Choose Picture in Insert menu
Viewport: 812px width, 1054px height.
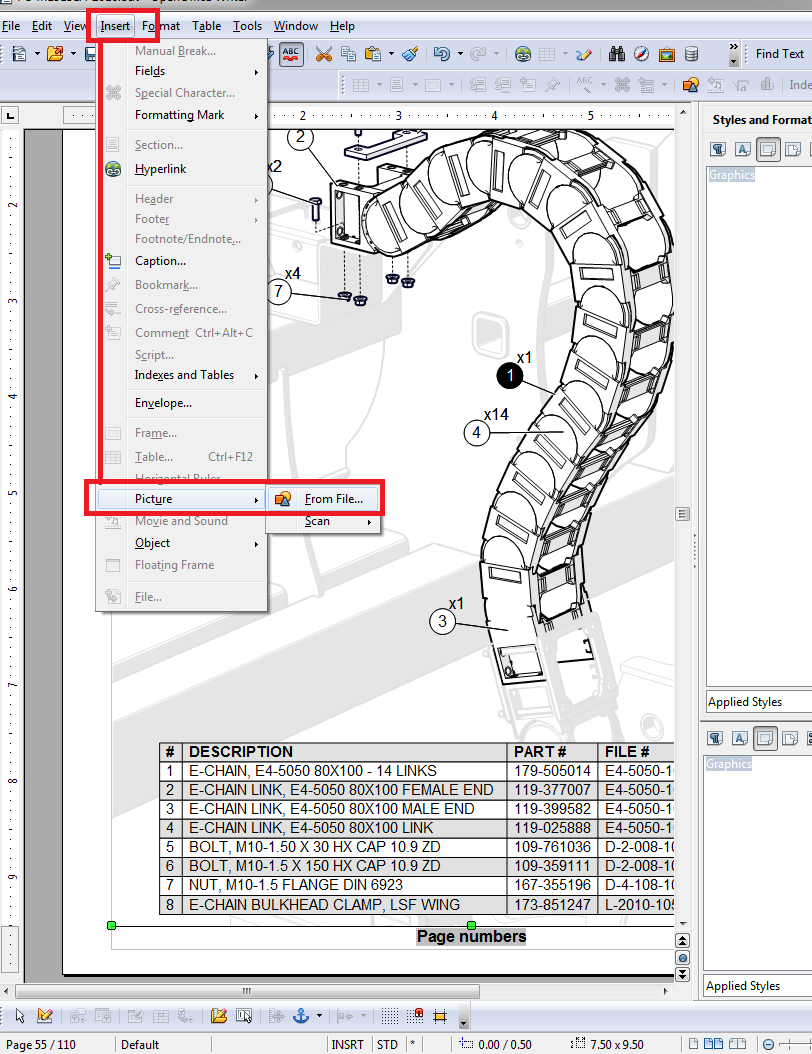tap(181, 499)
